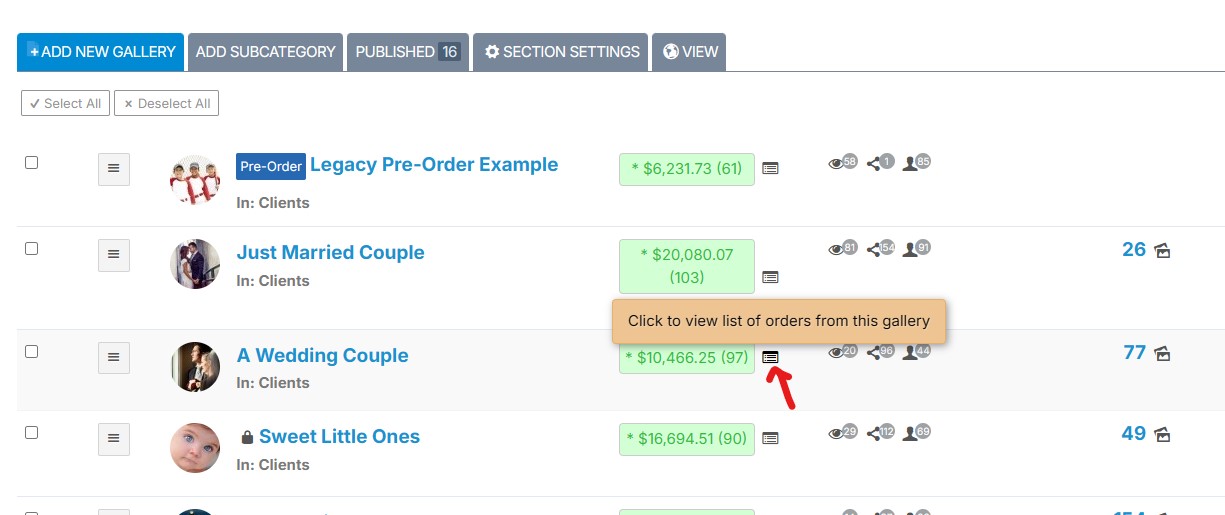The image size is (1225, 515).
Task: Open order list icon for A Wedding Couple
Action: [x=770, y=357]
